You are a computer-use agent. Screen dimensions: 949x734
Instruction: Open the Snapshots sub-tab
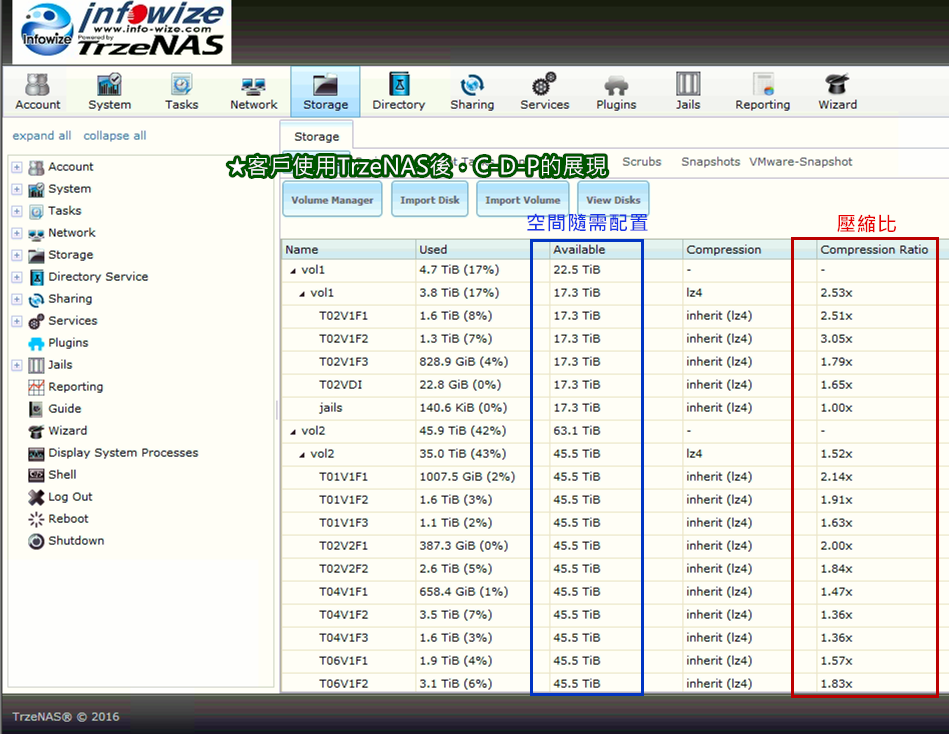click(x=711, y=162)
